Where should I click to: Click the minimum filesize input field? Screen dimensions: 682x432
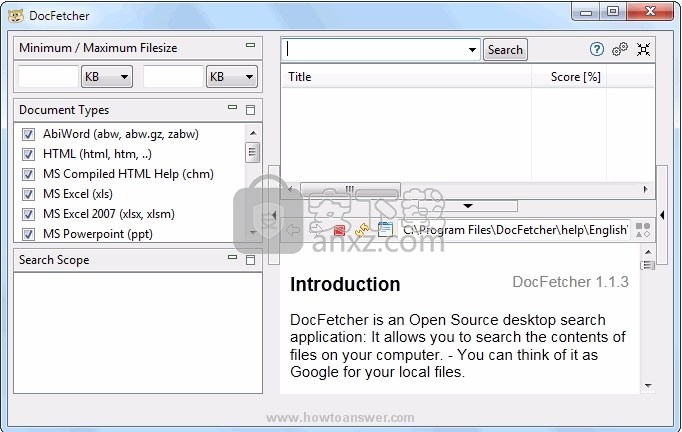[48, 77]
